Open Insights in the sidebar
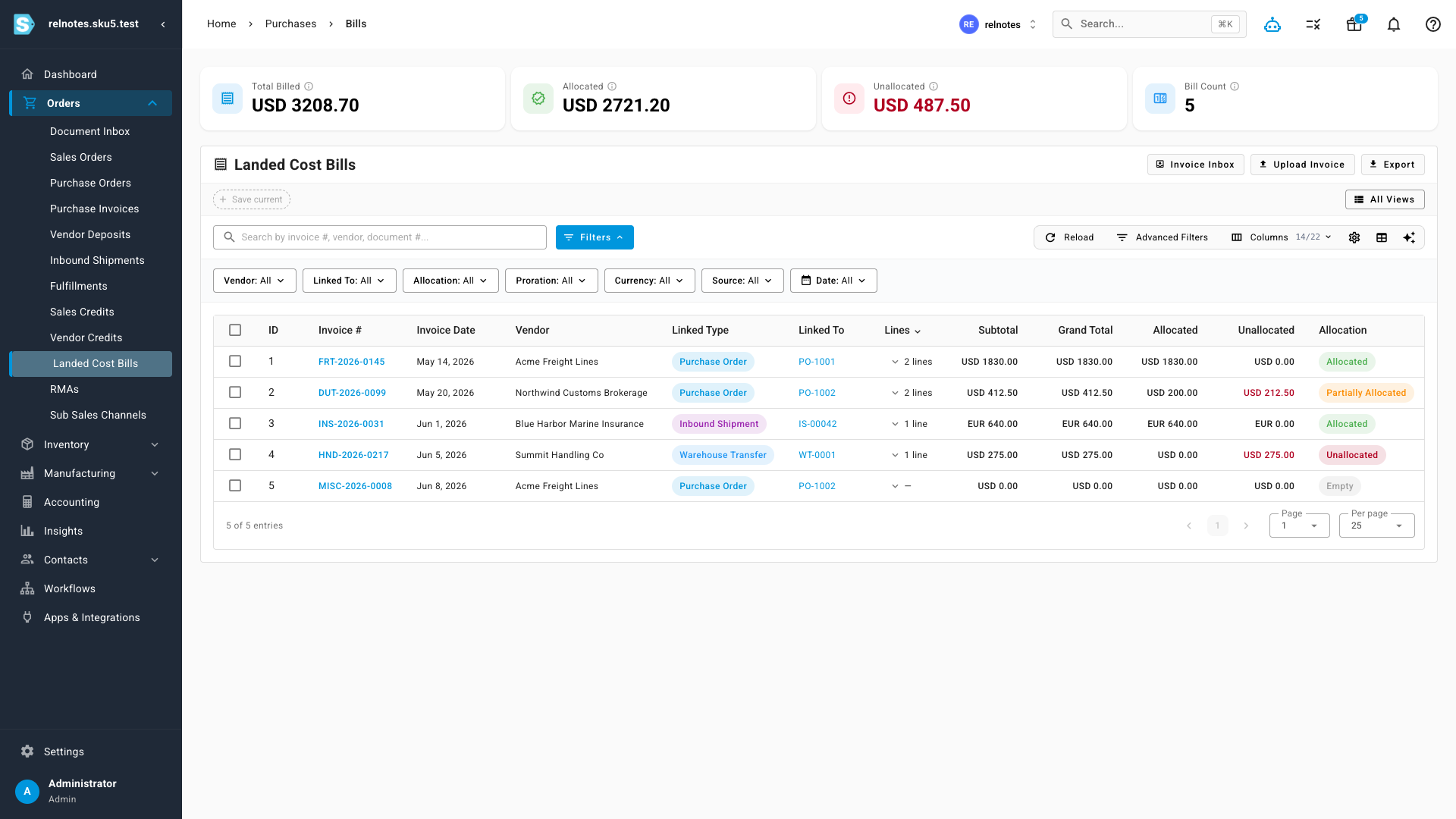The height and width of the screenshot is (819, 1456). [x=63, y=531]
